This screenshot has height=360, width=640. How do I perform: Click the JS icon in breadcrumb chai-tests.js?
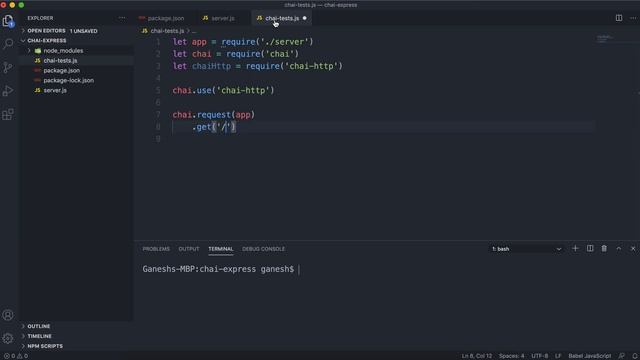[x=144, y=31]
